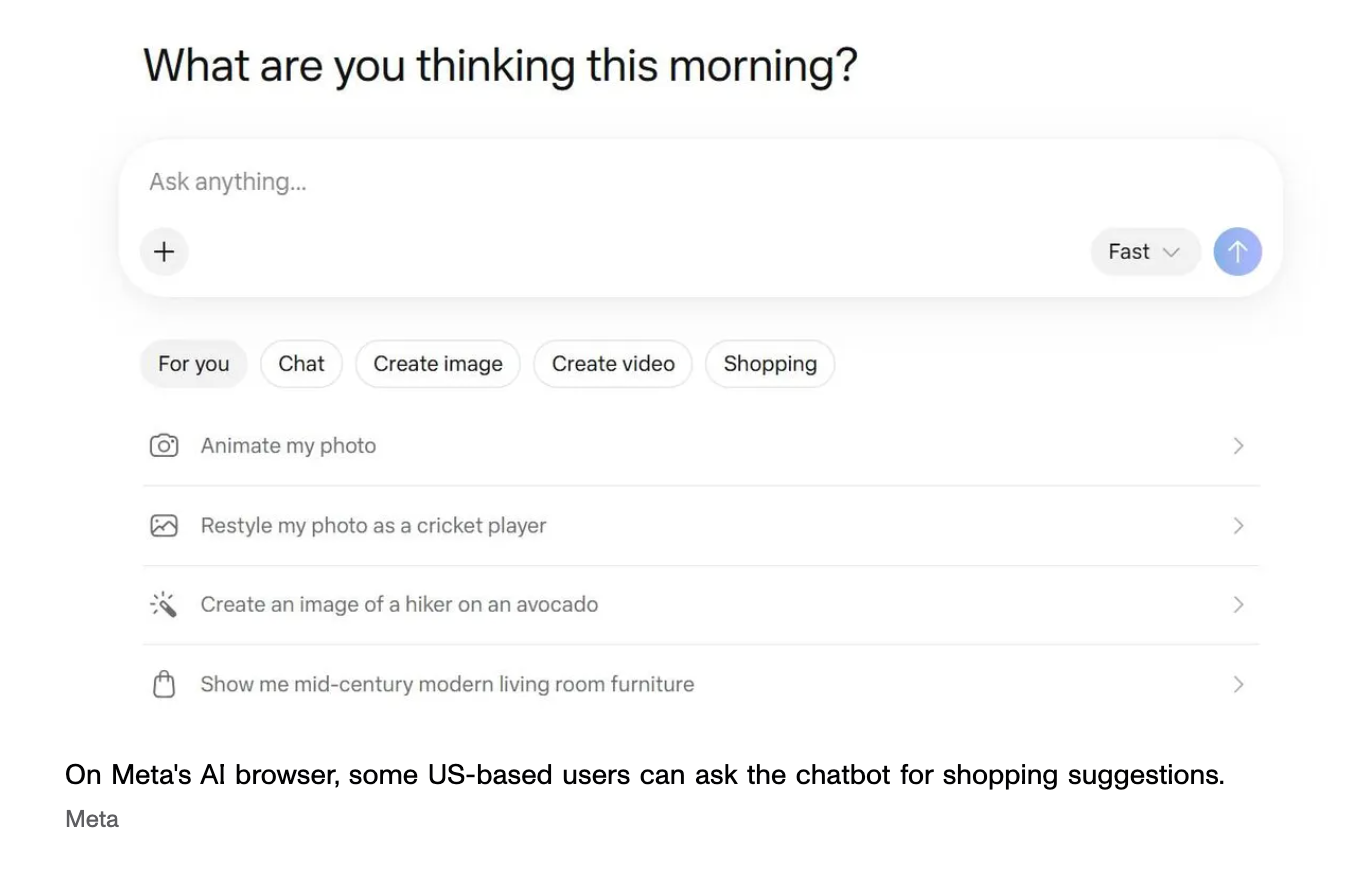Expand the Animate my photo suggestion chevron
The height and width of the screenshot is (882, 1362).
tap(1238, 446)
